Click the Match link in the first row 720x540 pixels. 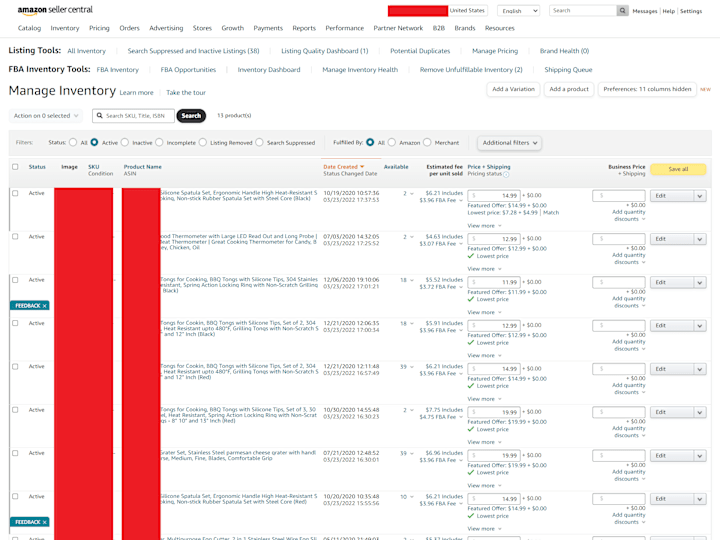coord(551,213)
